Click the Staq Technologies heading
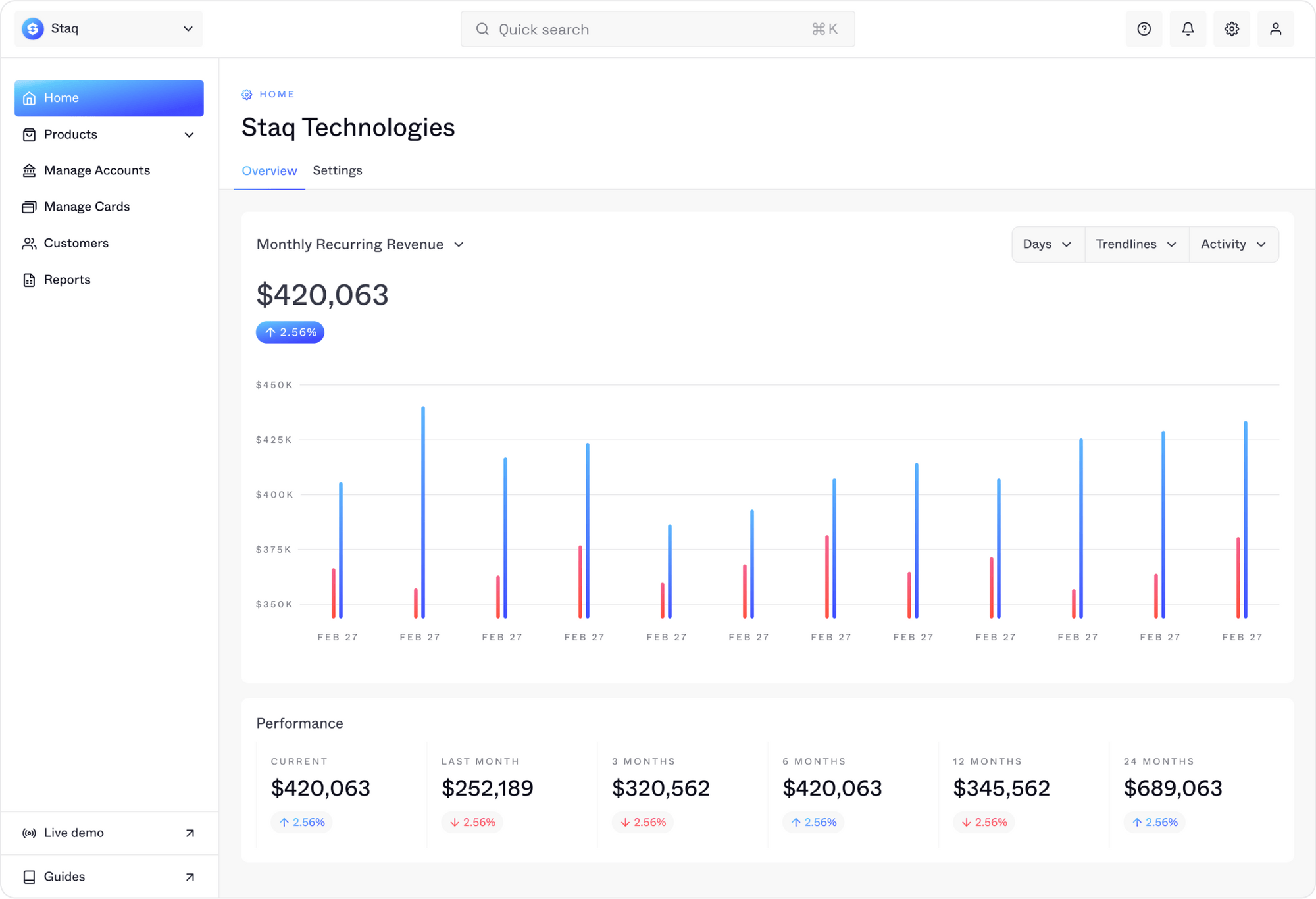Screen dimensions: 1316x899 point(348,128)
